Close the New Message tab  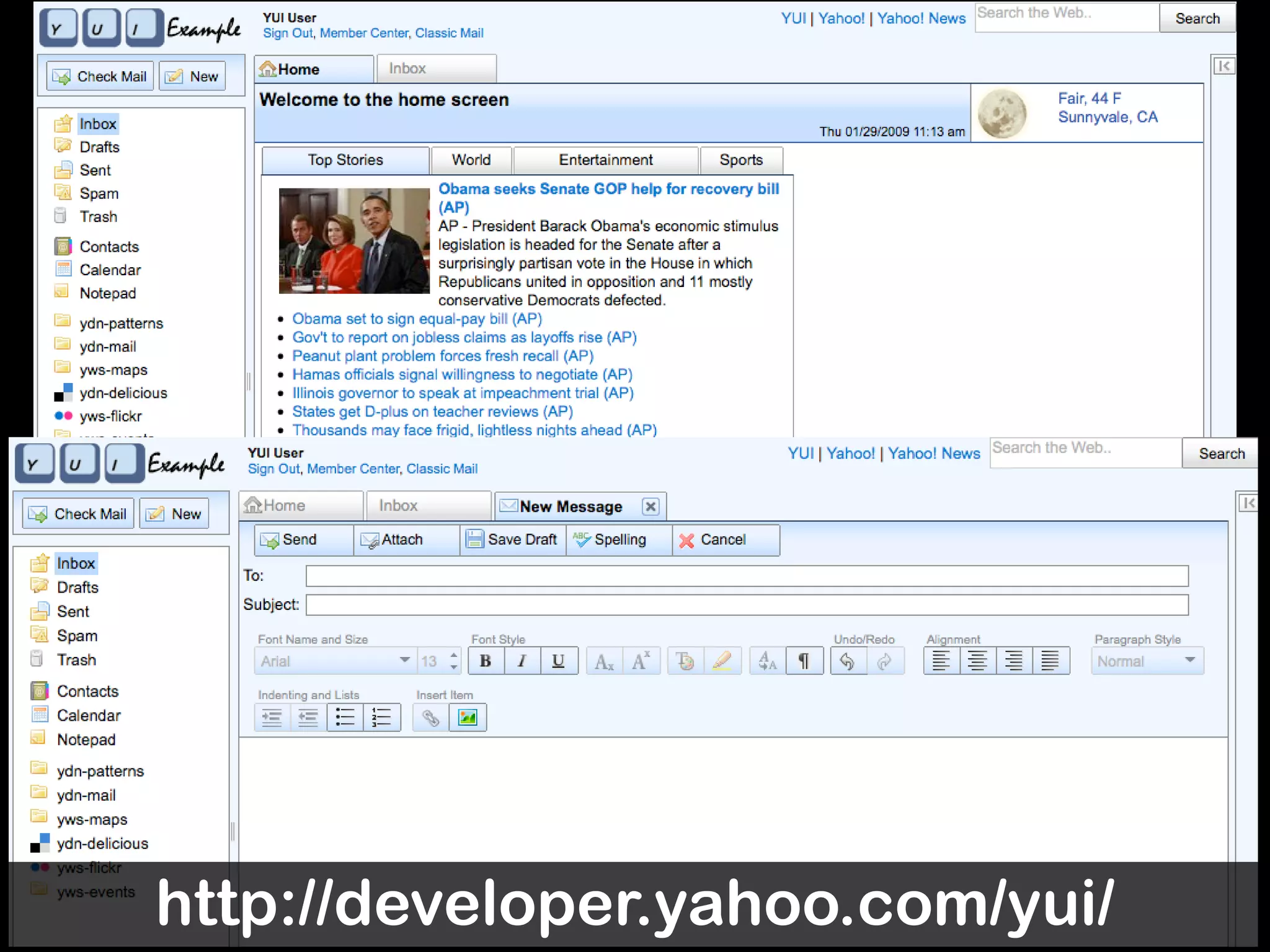click(651, 507)
